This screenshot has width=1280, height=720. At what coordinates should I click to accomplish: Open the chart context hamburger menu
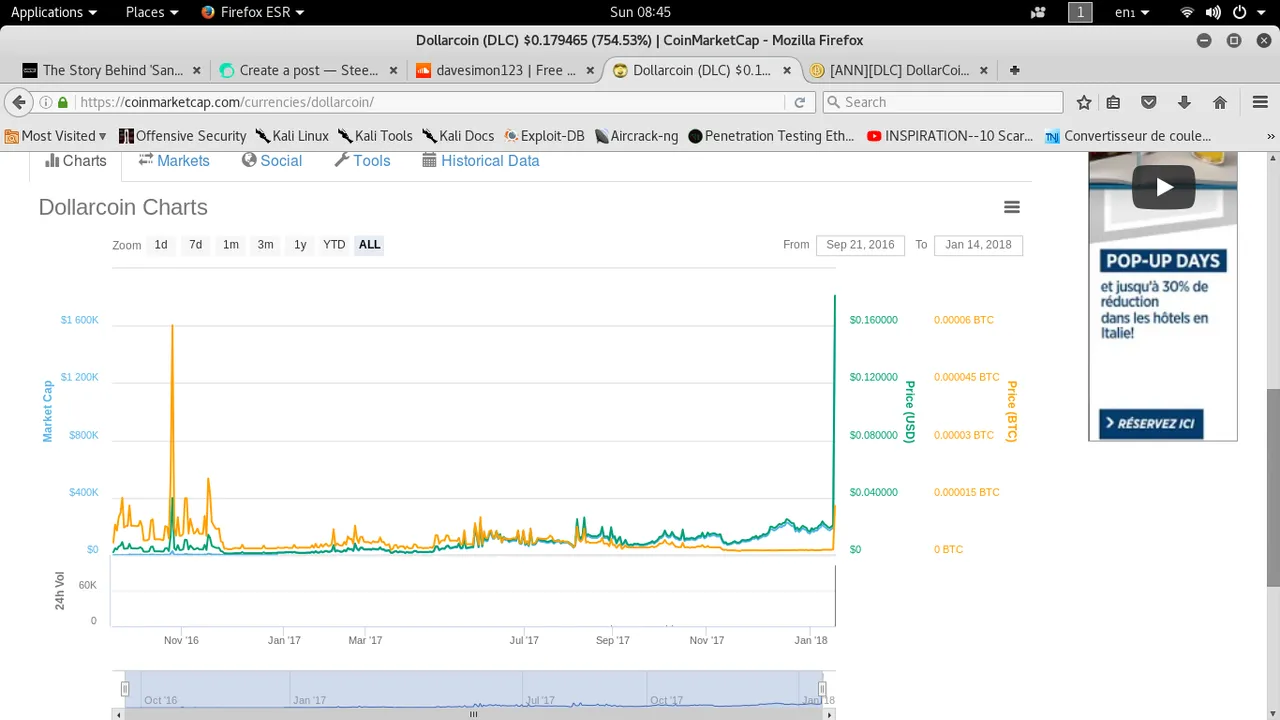tap(1012, 207)
